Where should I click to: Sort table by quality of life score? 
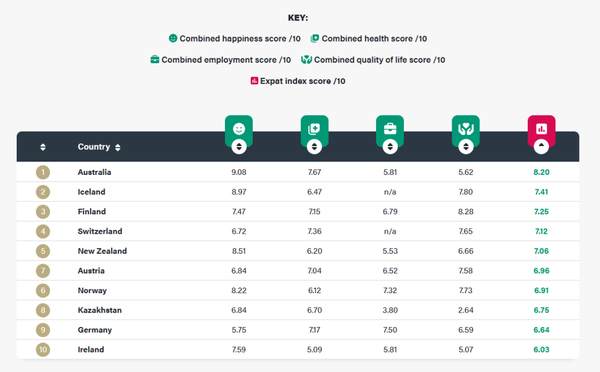[x=466, y=147]
